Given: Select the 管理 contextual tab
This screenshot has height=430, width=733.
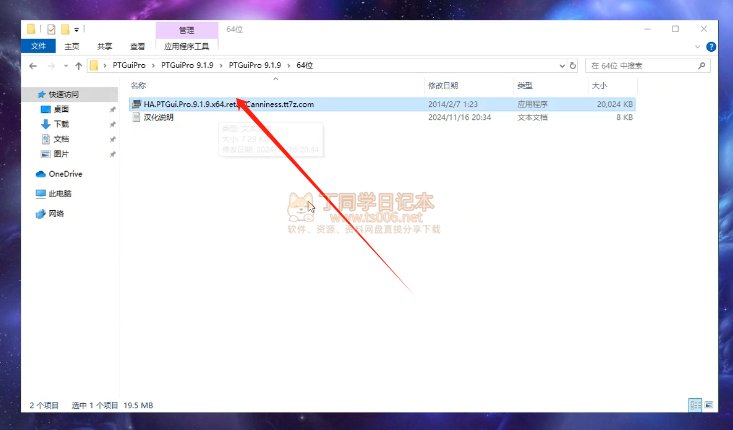Looking at the screenshot, I should pyautogui.click(x=187, y=30).
